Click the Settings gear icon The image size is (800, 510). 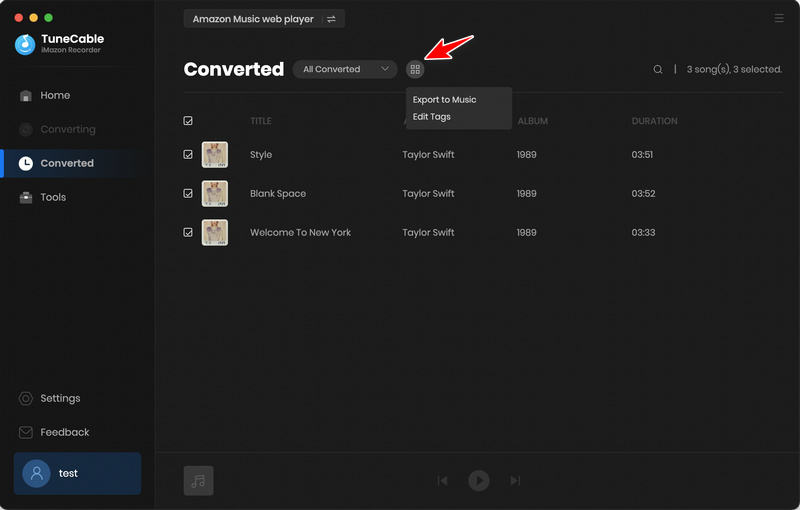pos(26,398)
